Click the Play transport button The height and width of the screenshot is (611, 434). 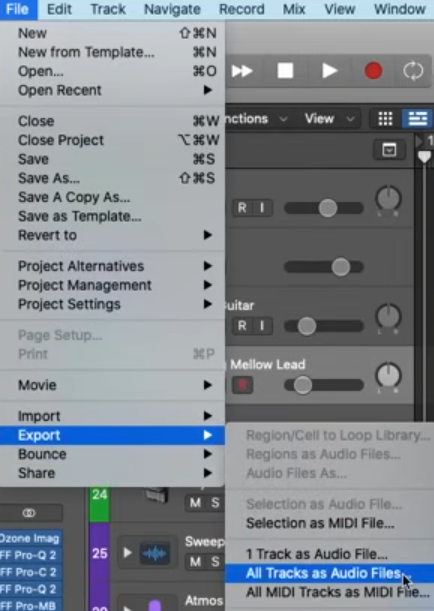pos(330,71)
